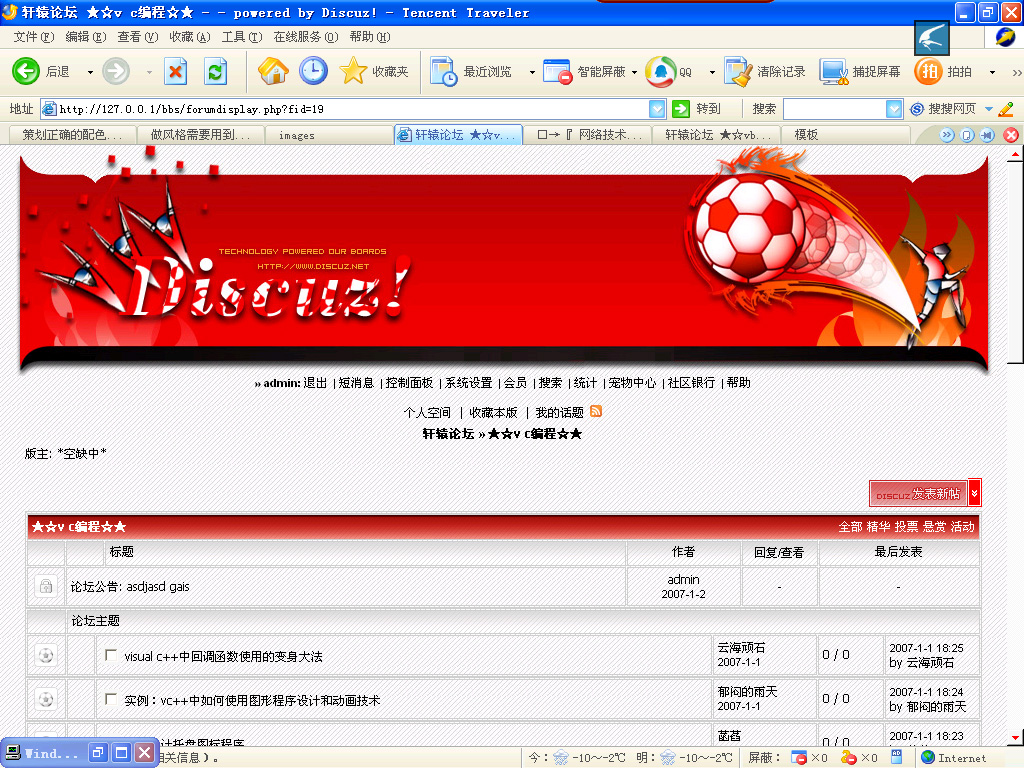The width and height of the screenshot is (1024, 768).
Task: Open 最近浏览 recent browsing button
Action: click(x=471, y=71)
